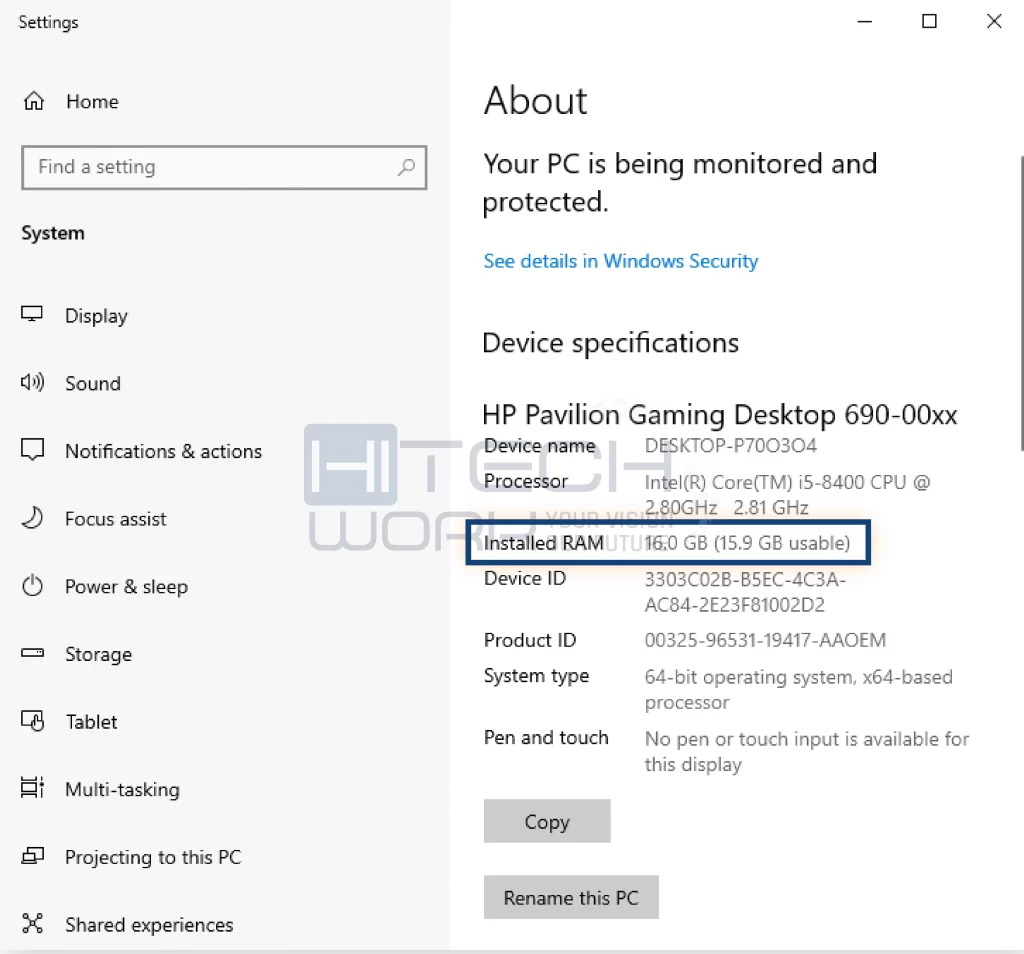Screen dimensions: 1024x954
Task: Minimize the Settings window
Action: [865, 22]
